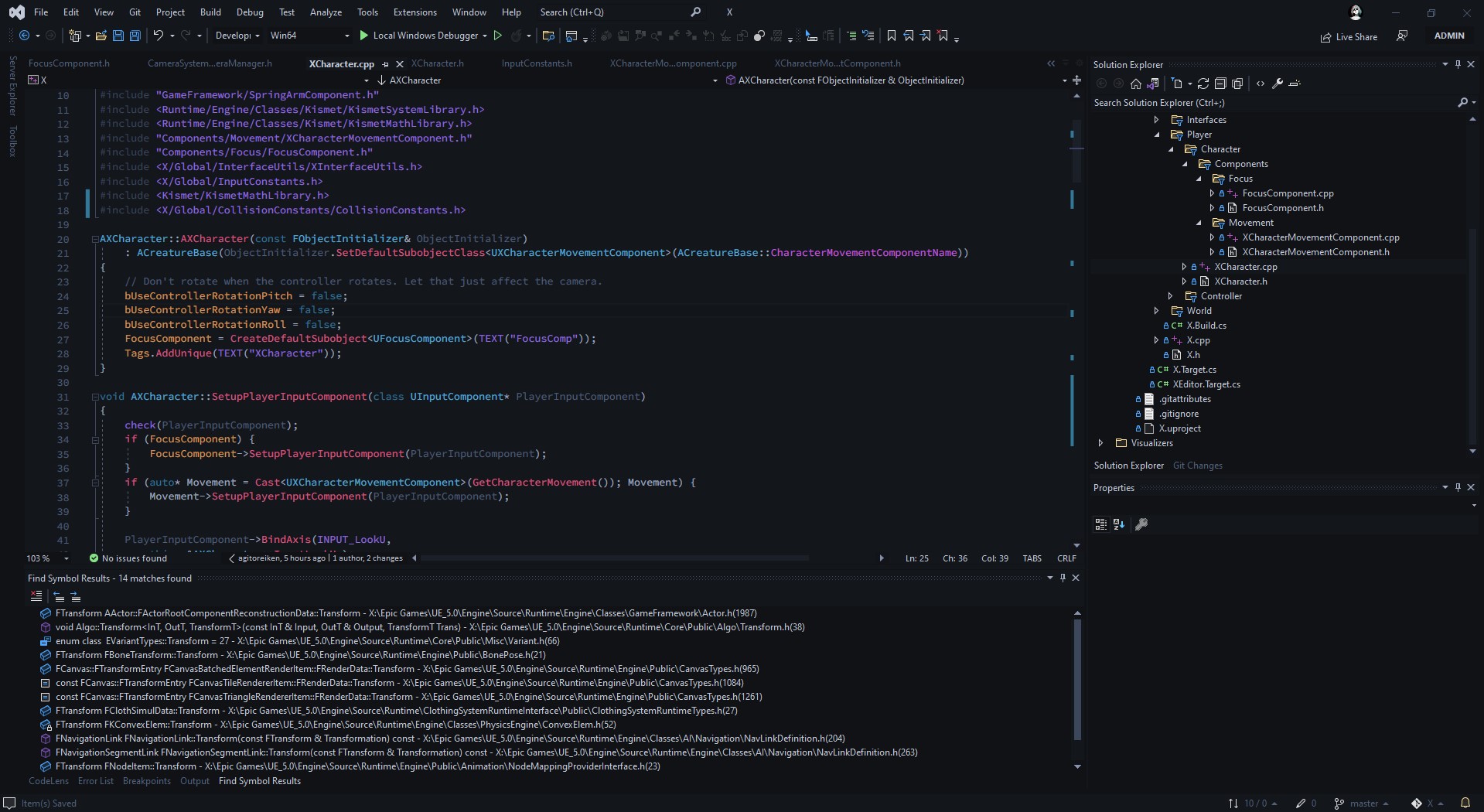Toggle auto-hide pin for Solution Explorer panel

(x=1458, y=65)
